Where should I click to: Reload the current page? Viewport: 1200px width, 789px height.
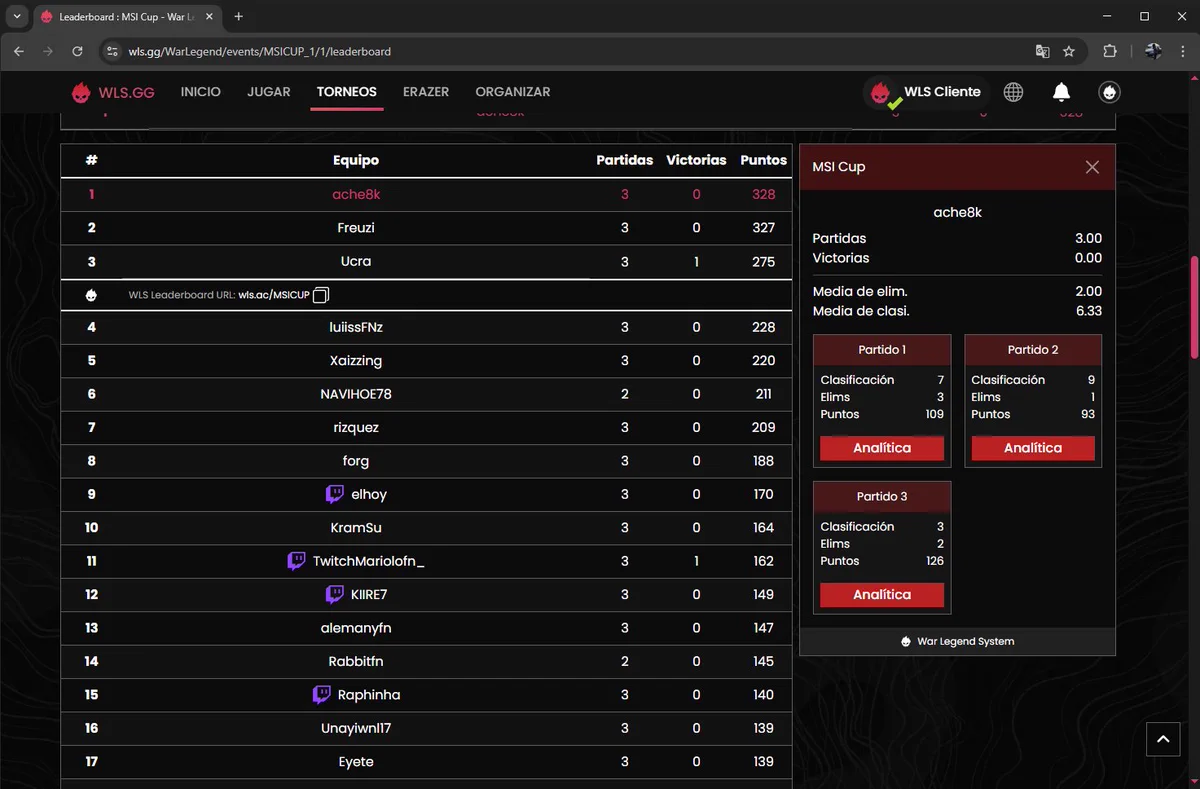(77, 51)
